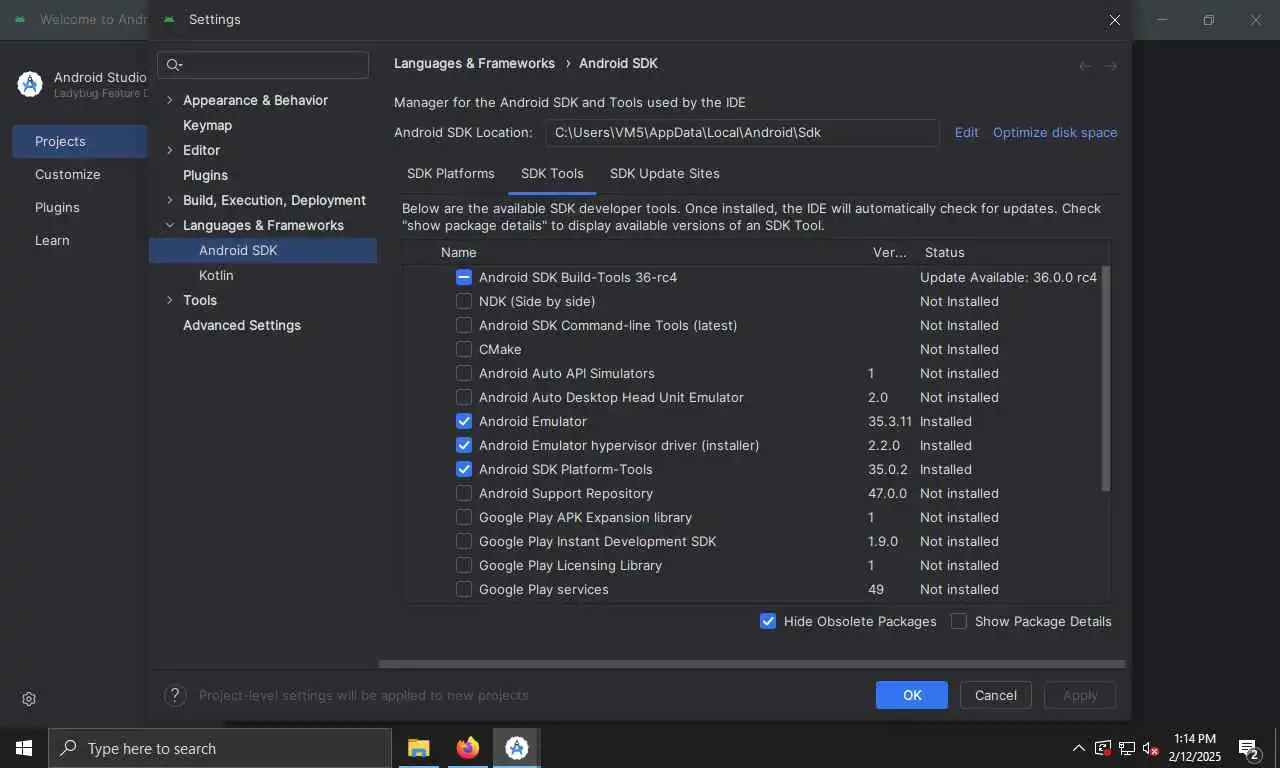Check Android SDK Command-line Tools (latest)

coord(464,325)
